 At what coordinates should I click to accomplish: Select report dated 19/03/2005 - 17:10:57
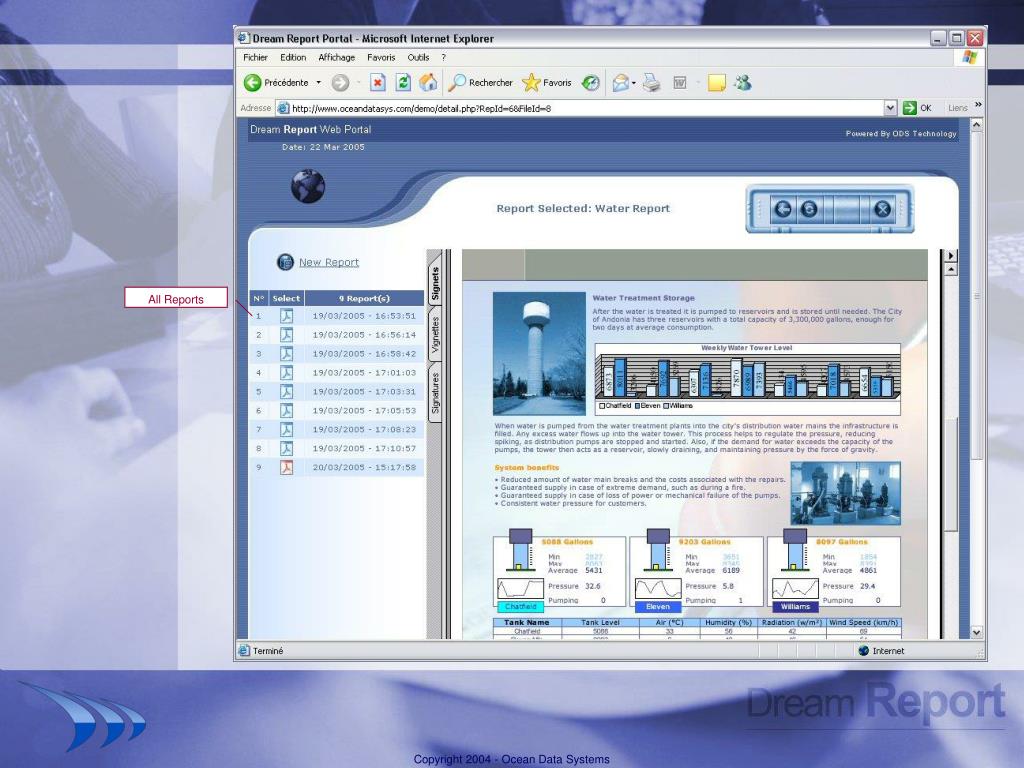pyautogui.click(x=364, y=449)
